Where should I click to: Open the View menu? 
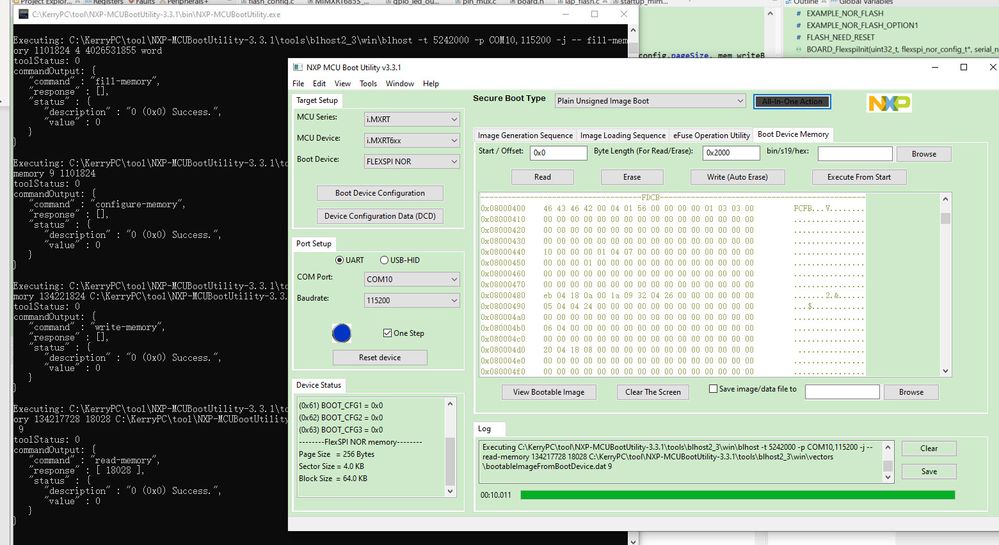(343, 84)
